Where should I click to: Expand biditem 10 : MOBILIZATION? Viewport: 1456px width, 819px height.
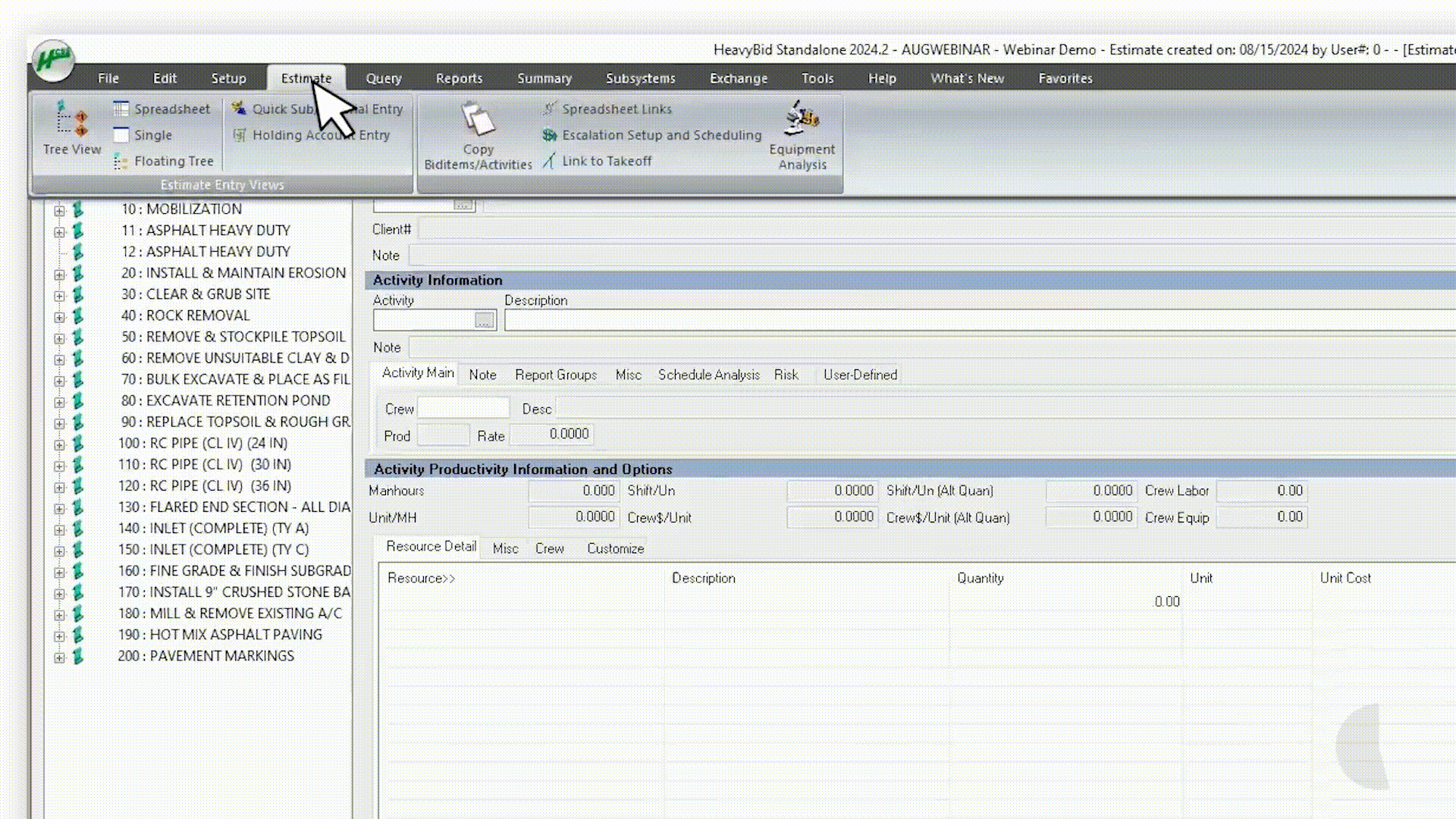[59, 211]
